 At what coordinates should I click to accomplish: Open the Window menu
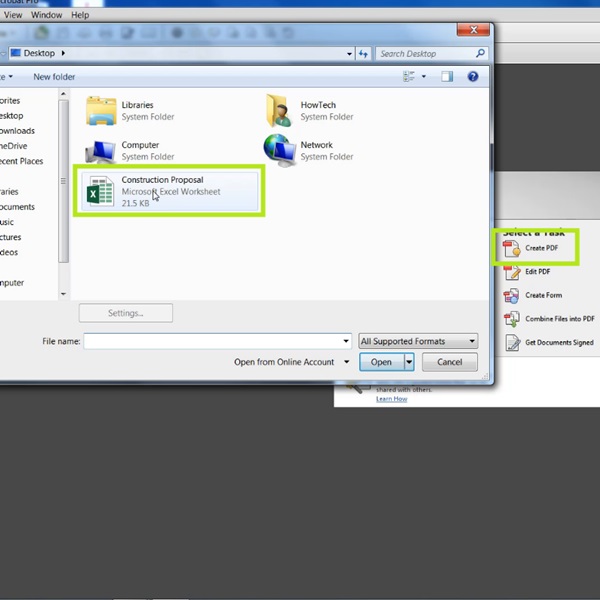[46, 15]
